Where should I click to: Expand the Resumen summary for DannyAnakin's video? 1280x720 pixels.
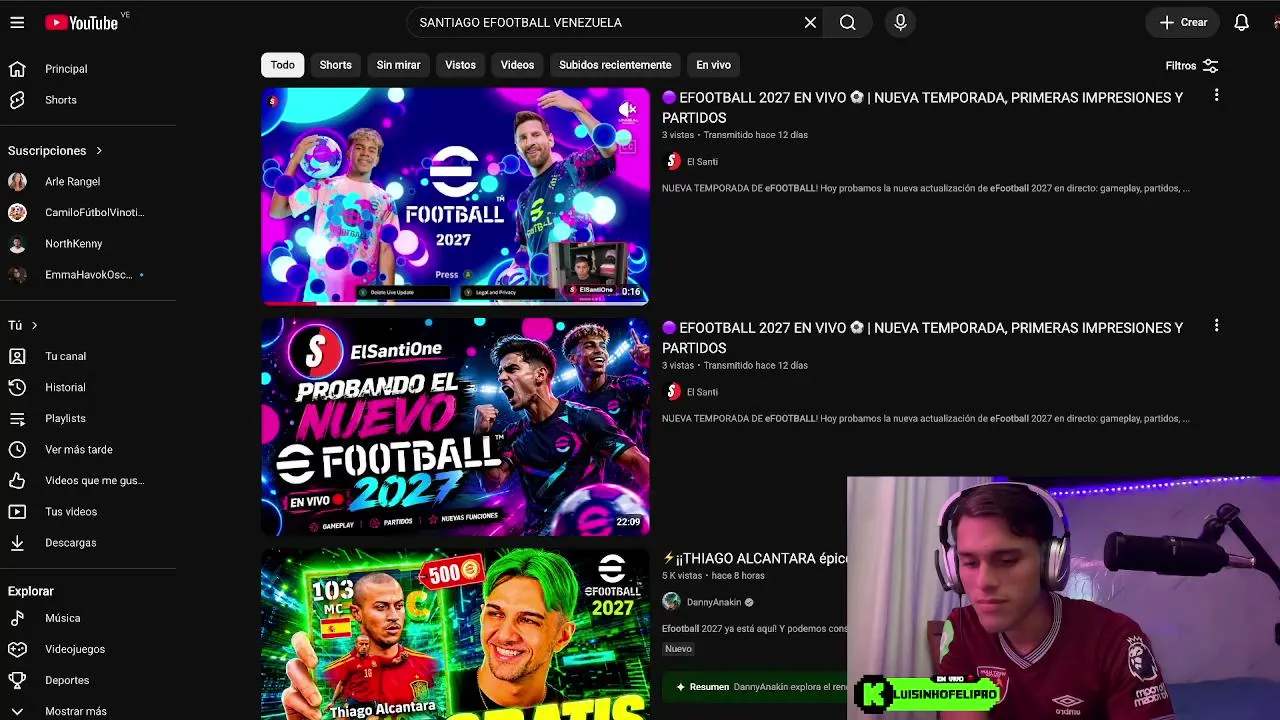tap(754, 687)
